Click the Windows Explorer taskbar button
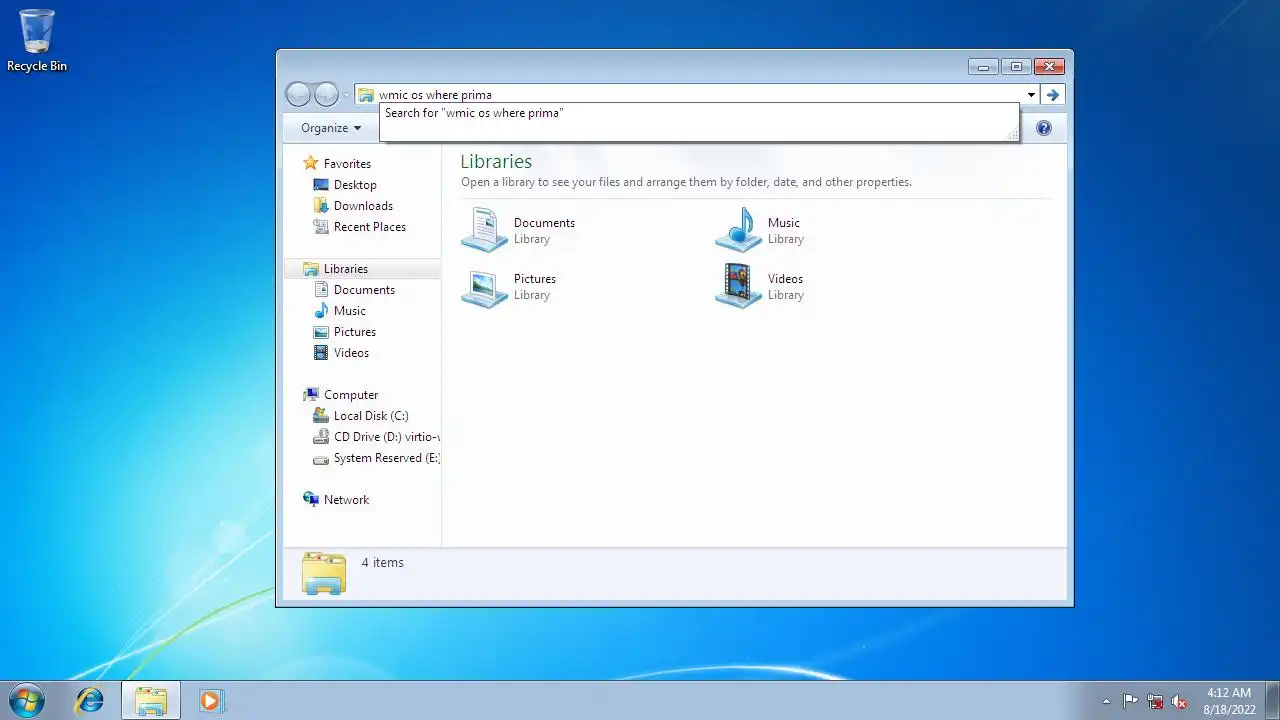Screen dimensions: 1280x720 [x=151, y=700]
